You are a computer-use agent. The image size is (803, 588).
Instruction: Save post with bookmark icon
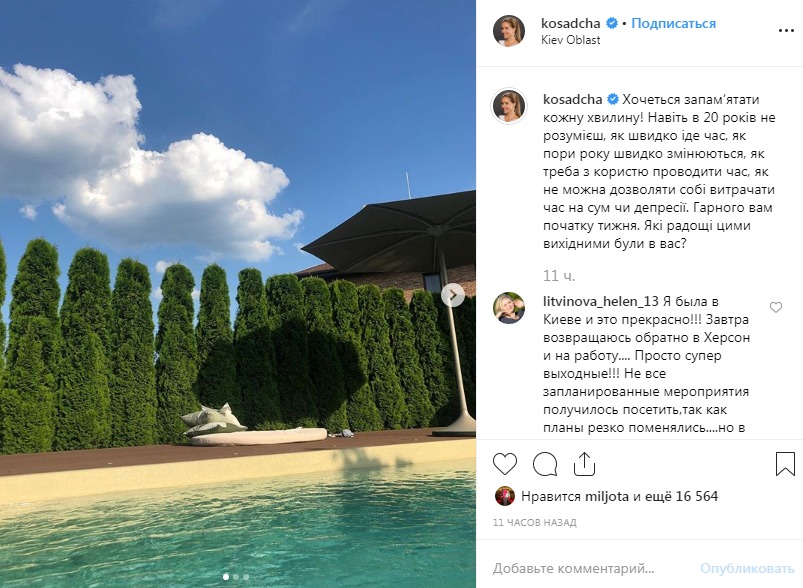(785, 464)
